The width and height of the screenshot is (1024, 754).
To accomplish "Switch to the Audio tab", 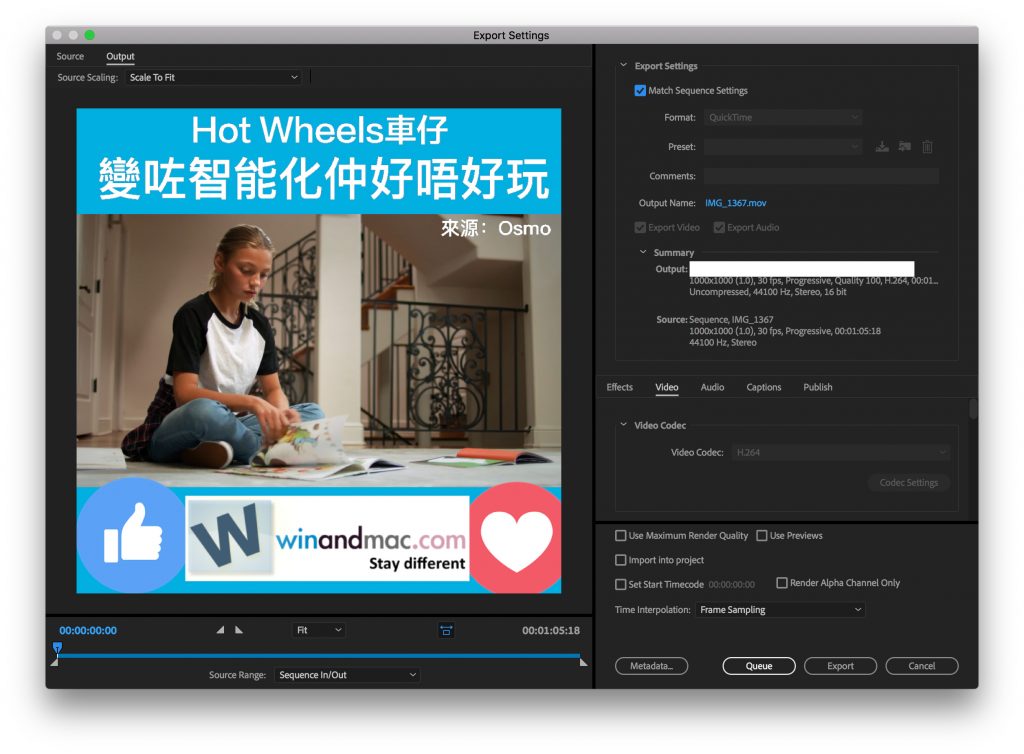I will click(712, 387).
